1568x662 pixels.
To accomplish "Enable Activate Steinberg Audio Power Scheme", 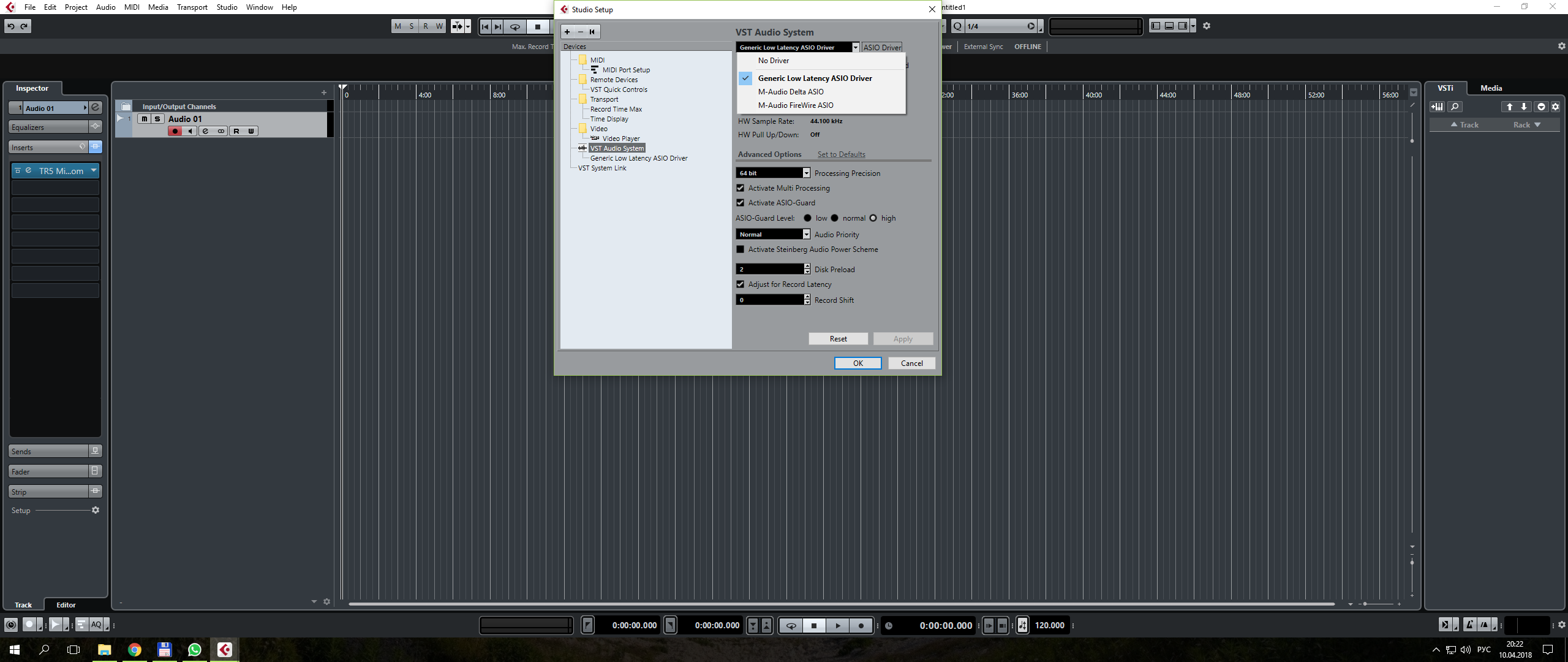I will point(741,249).
